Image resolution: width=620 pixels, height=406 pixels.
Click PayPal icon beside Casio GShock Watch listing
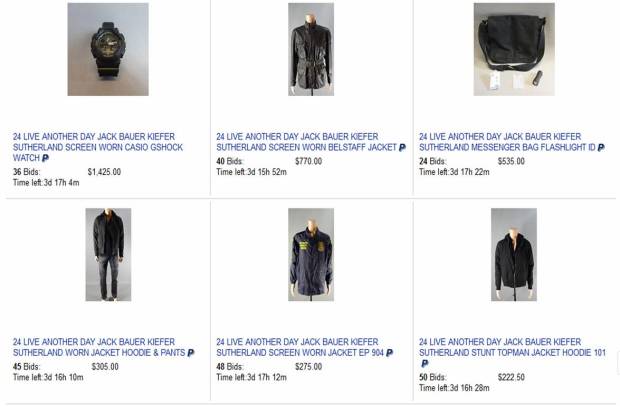click(45, 158)
